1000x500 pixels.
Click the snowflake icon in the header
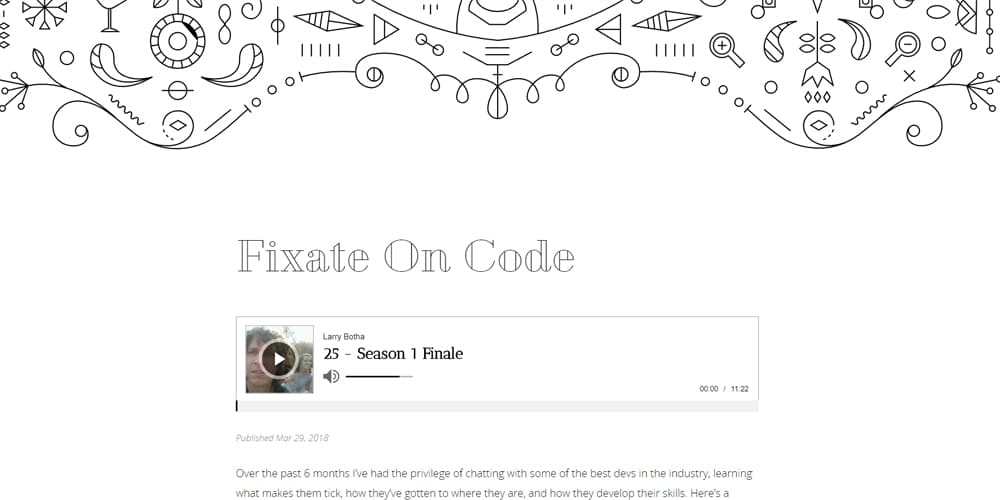45,13
